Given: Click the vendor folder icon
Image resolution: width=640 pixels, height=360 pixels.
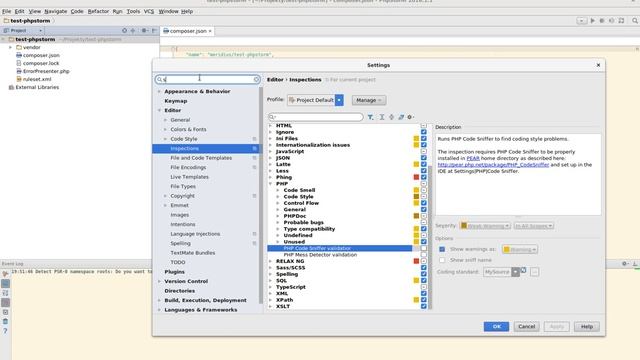Looking at the screenshot, I should click(x=19, y=47).
